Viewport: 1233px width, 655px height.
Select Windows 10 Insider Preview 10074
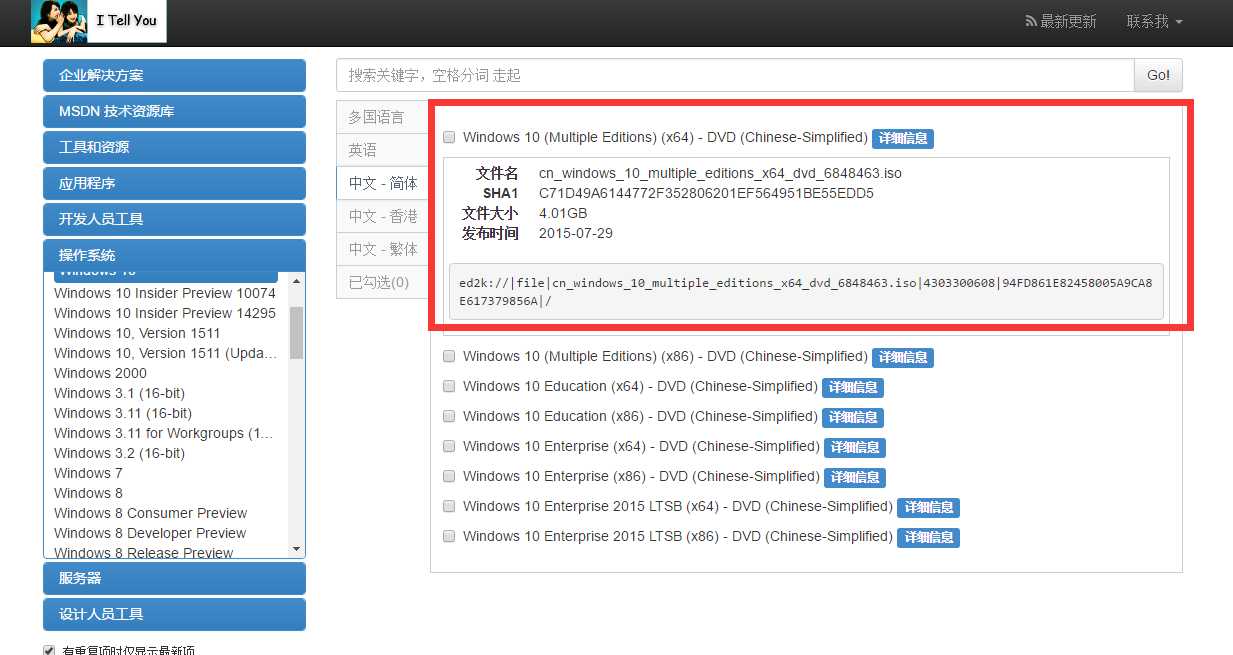(x=165, y=293)
